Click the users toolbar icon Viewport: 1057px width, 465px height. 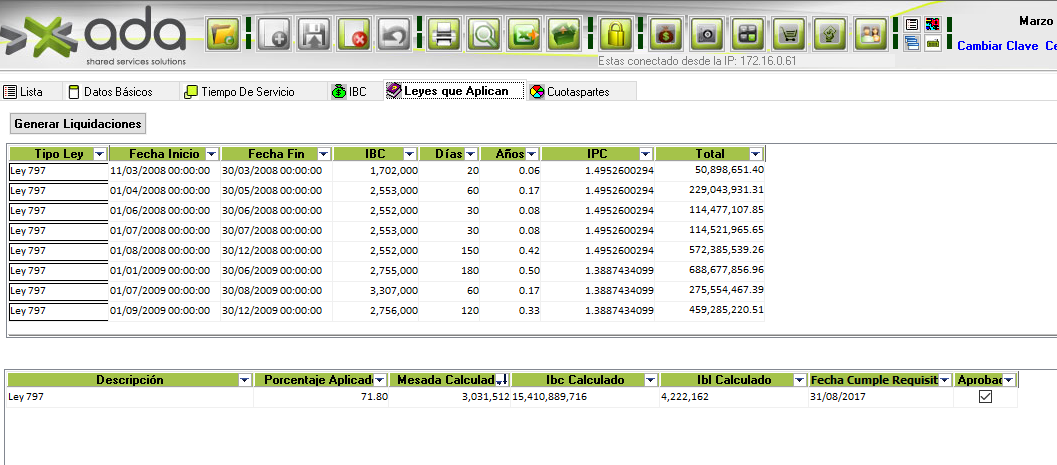(871, 35)
